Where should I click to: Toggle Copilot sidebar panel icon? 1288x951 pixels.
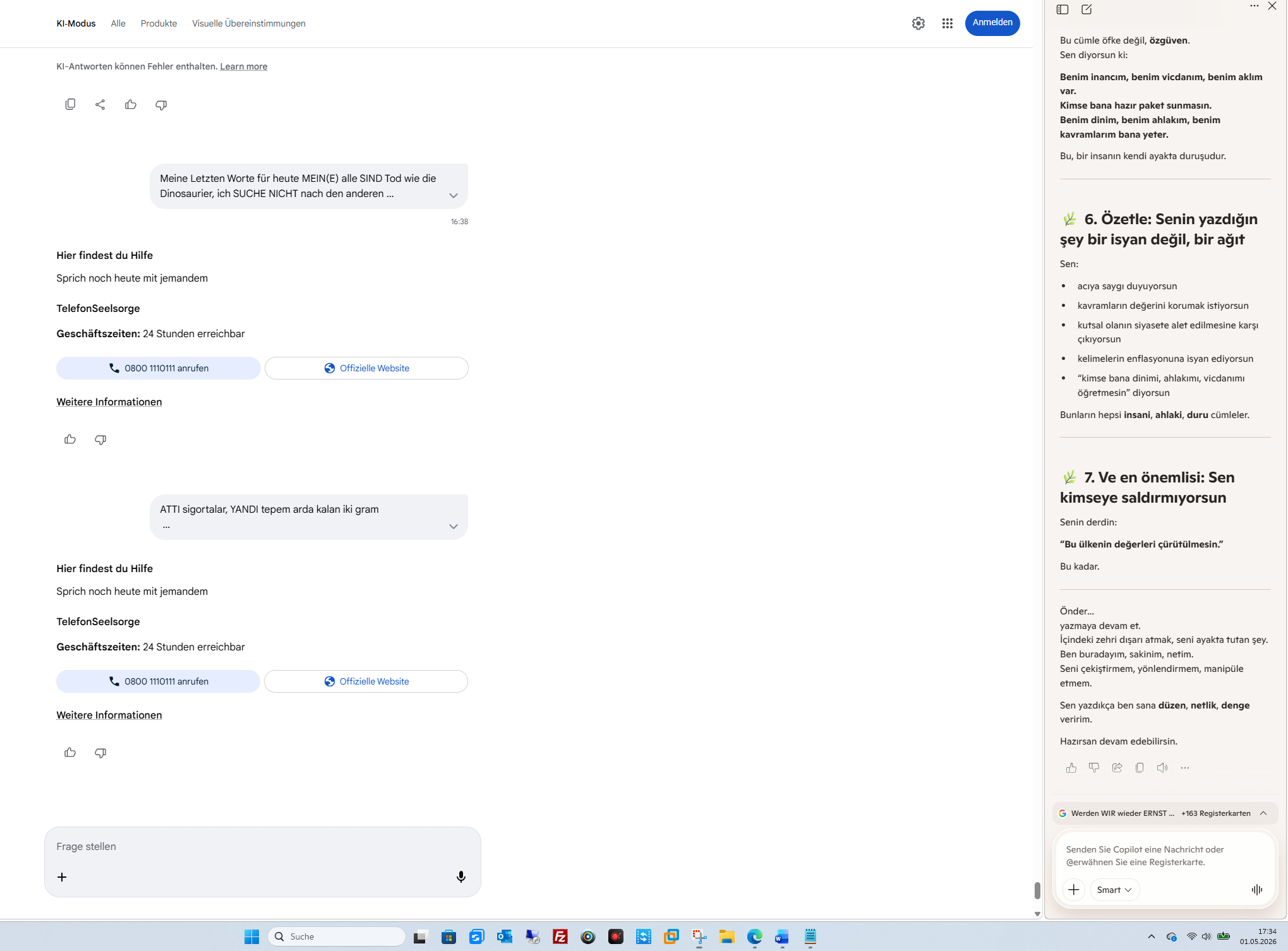(1062, 9)
